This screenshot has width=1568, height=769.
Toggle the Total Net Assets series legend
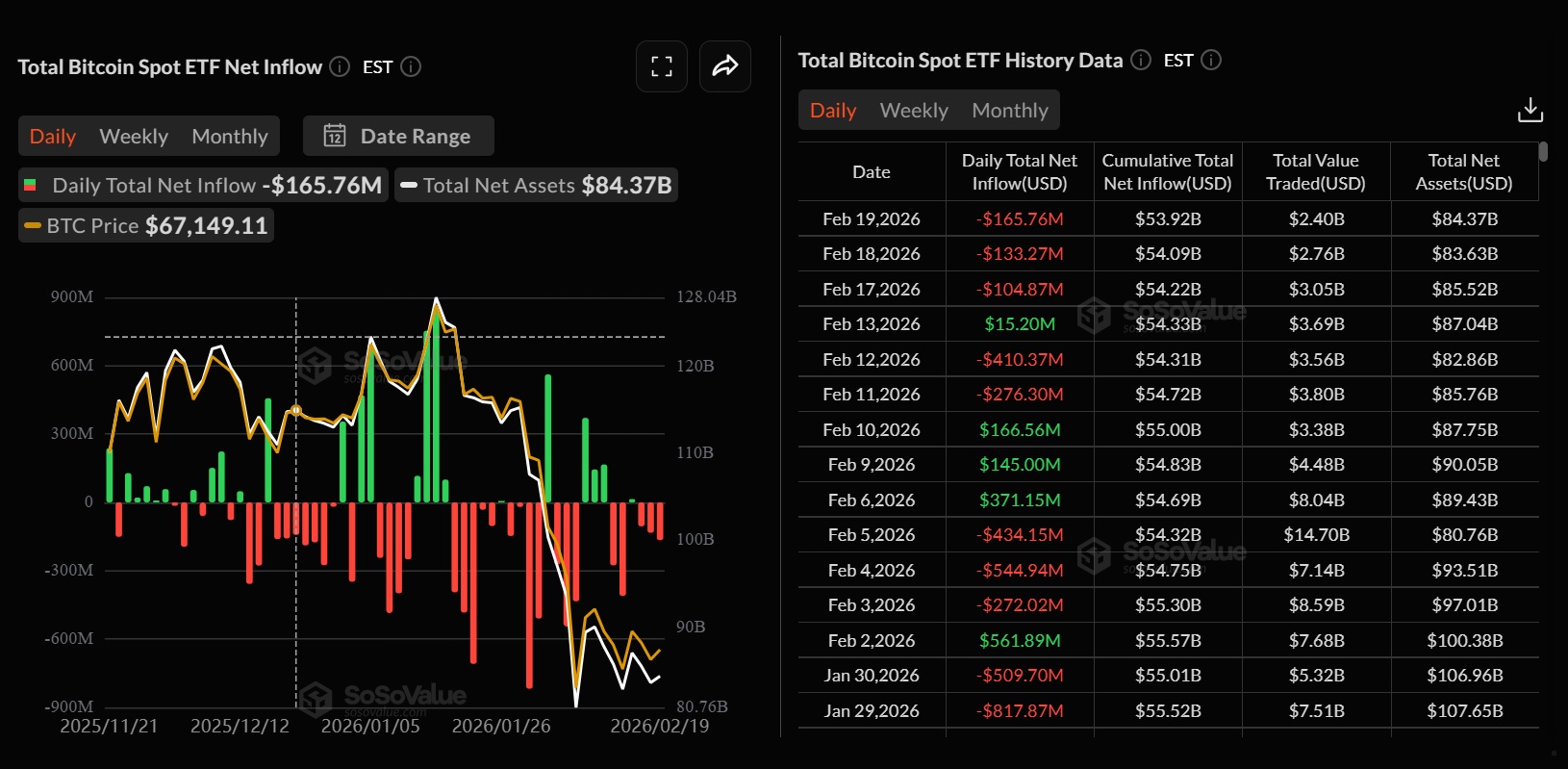[536, 185]
